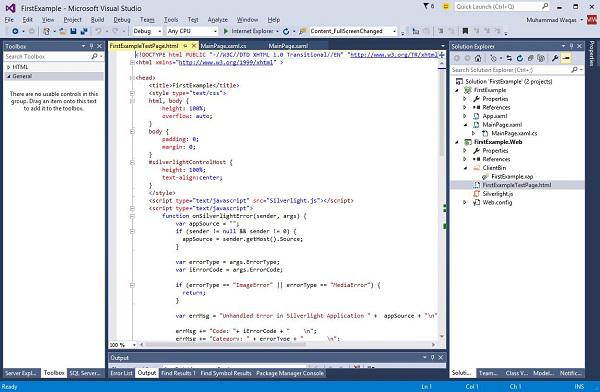
Task: Click the yellow feedback smiley icon
Action: click(445, 6)
